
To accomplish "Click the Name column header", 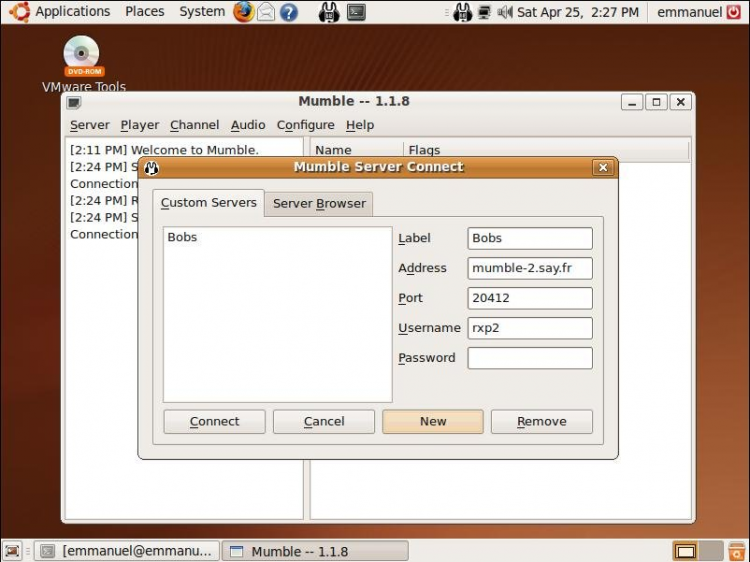I will click(357, 150).
